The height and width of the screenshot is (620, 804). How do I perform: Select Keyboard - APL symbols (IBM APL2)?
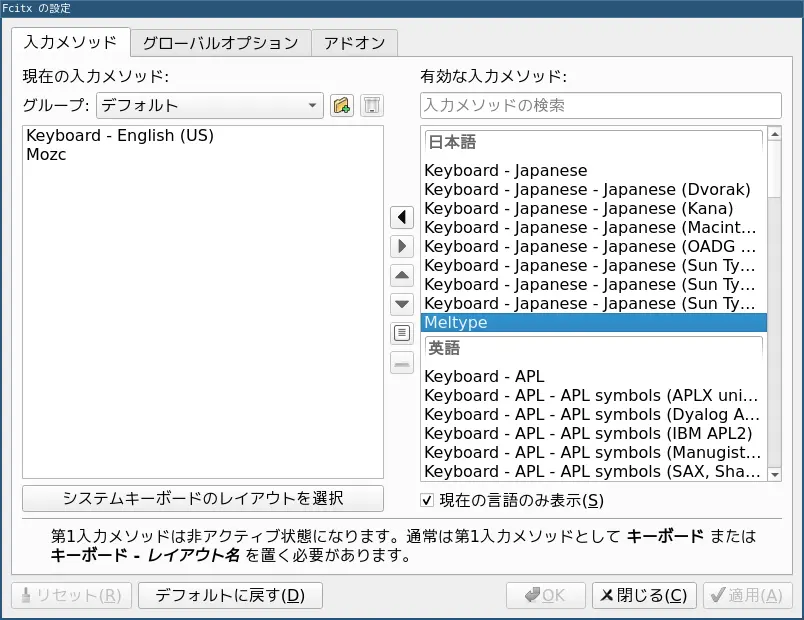(594, 433)
